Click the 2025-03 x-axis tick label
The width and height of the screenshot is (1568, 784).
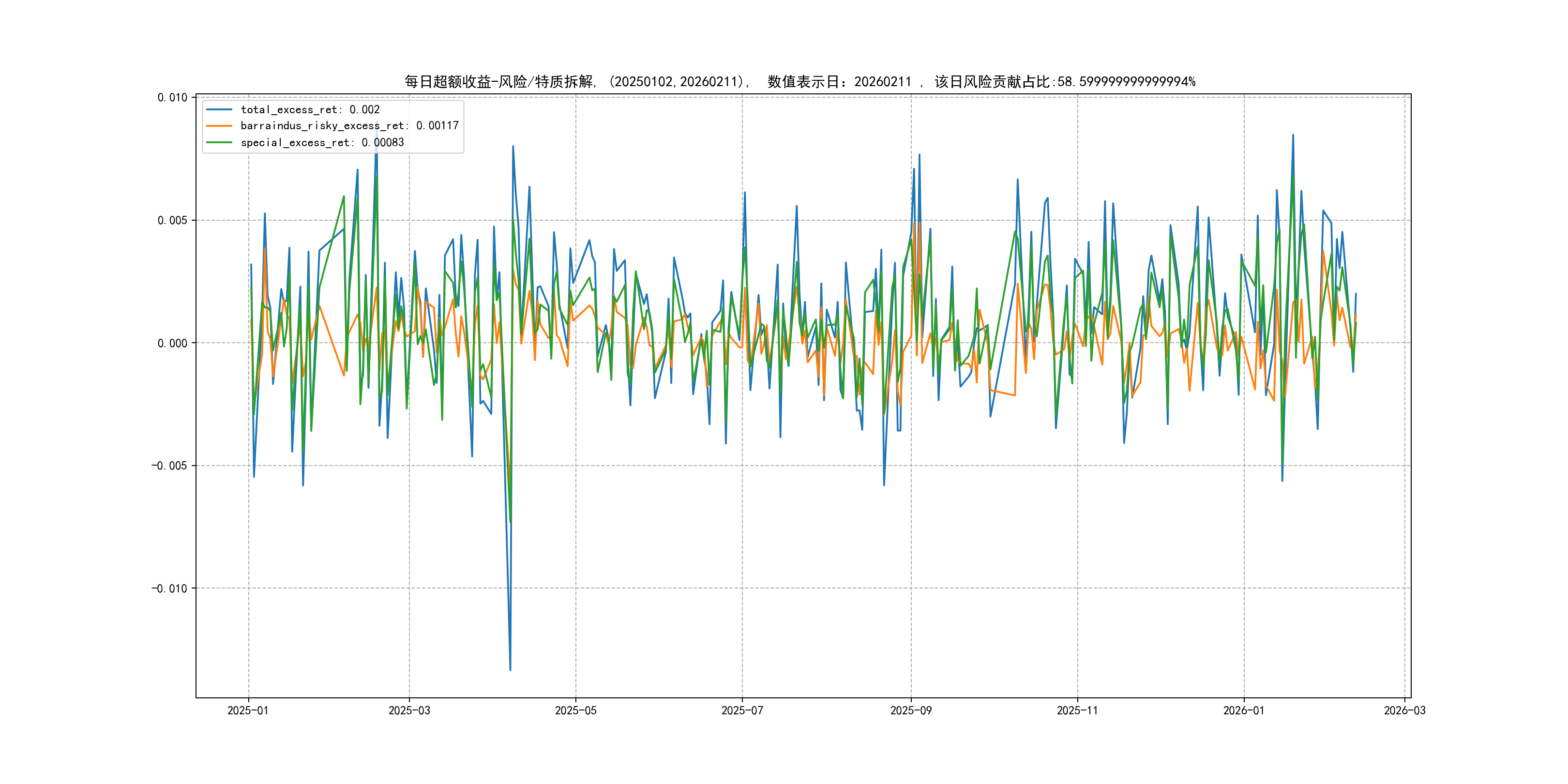(409, 710)
